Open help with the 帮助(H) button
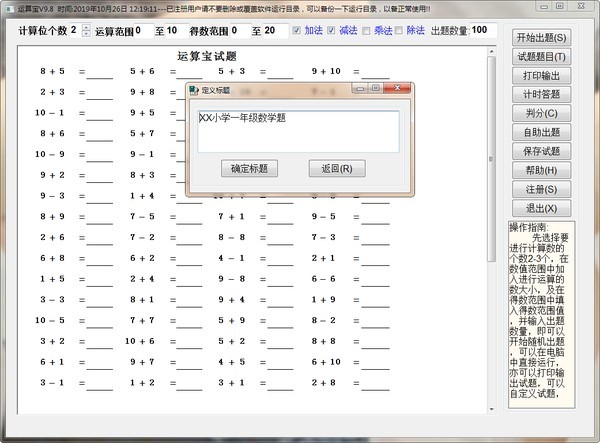This screenshot has width=600, height=443. [542, 170]
